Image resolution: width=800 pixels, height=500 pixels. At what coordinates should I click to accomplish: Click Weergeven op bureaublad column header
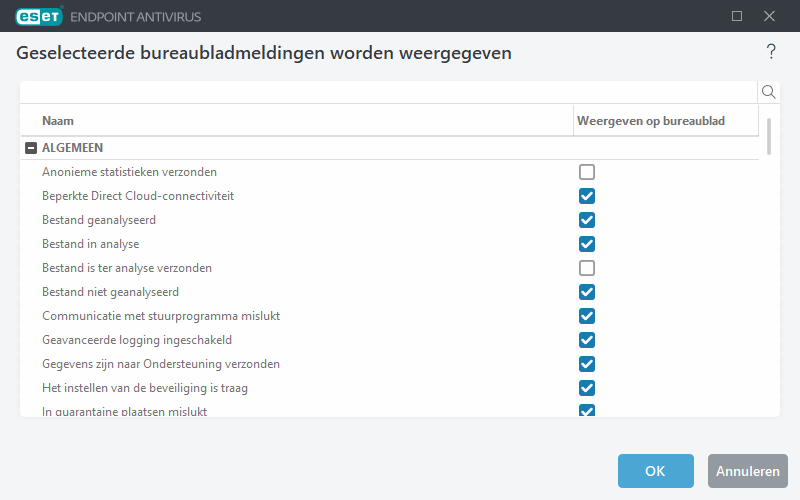click(x=666, y=121)
